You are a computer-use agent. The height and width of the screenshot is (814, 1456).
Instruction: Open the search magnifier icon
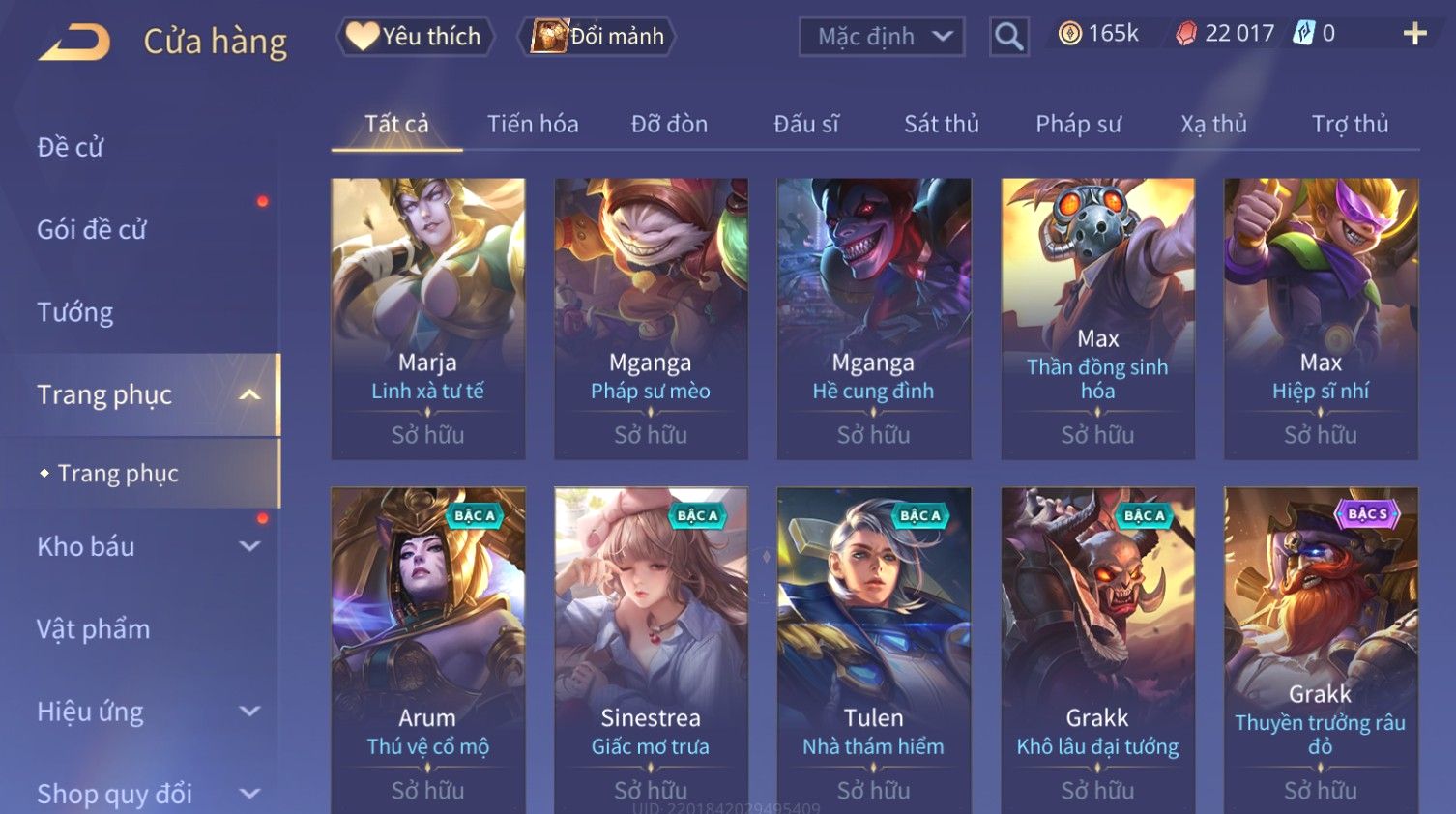[1008, 37]
